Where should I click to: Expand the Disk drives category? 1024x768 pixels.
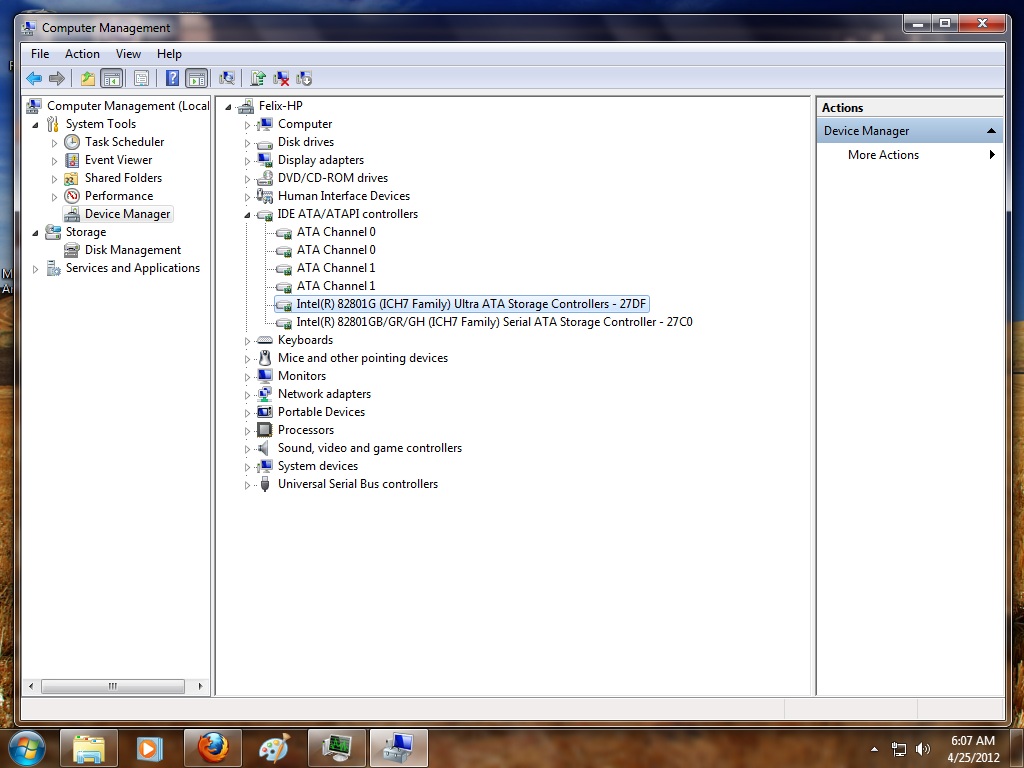pyautogui.click(x=248, y=142)
